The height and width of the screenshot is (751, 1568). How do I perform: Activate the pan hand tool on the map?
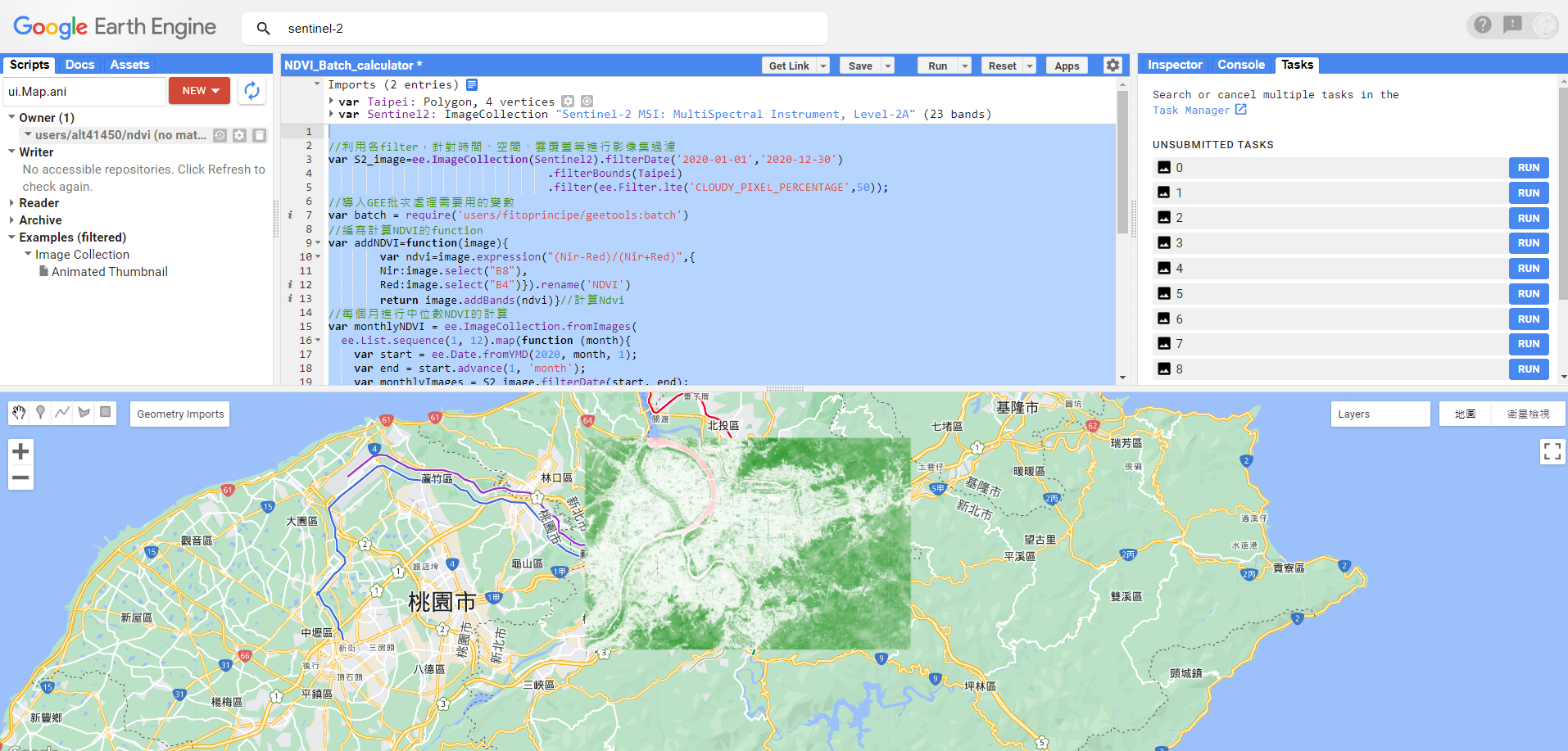pyautogui.click(x=19, y=413)
